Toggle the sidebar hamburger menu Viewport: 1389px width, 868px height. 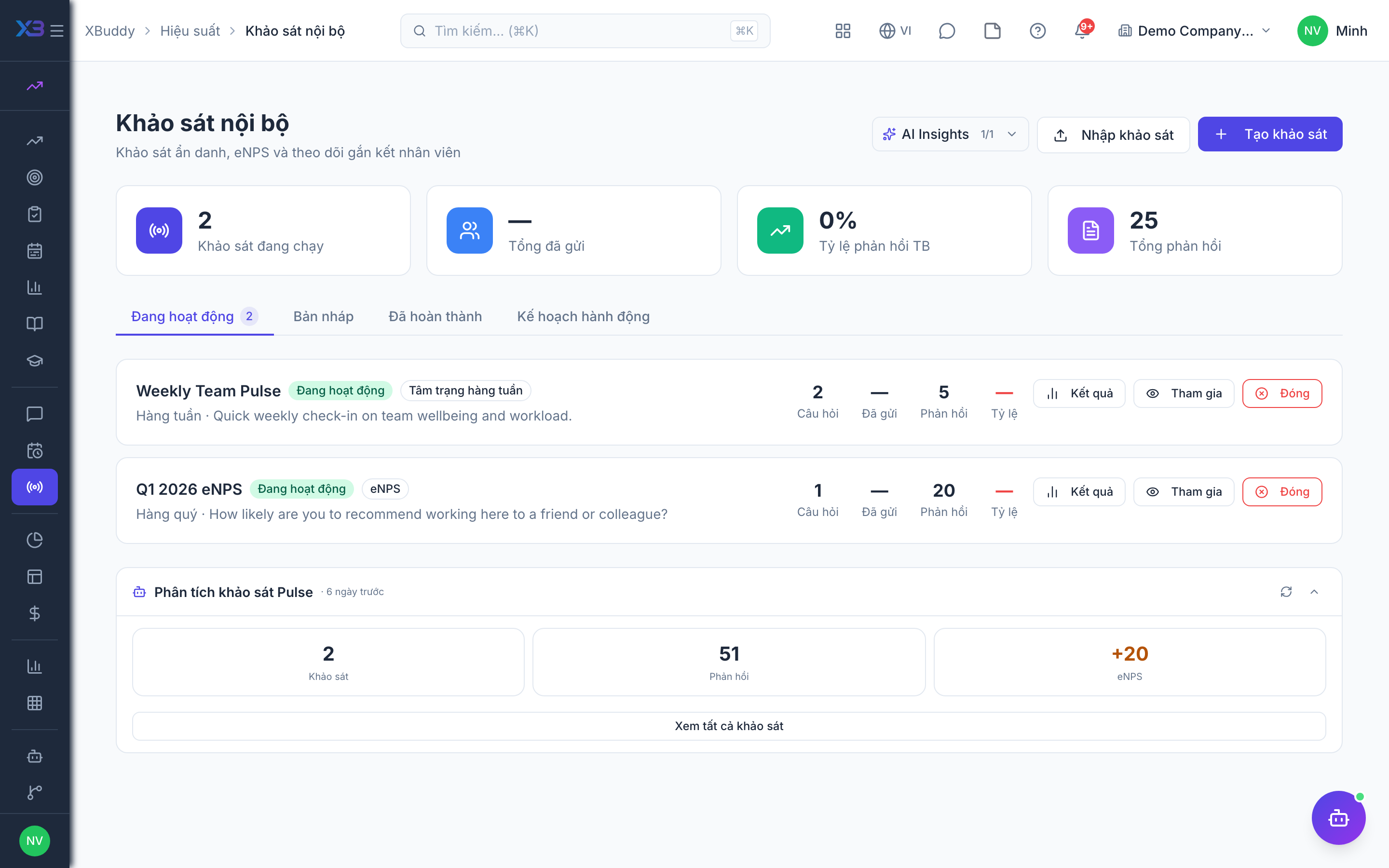pyautogui.click(x=57, y=30)
